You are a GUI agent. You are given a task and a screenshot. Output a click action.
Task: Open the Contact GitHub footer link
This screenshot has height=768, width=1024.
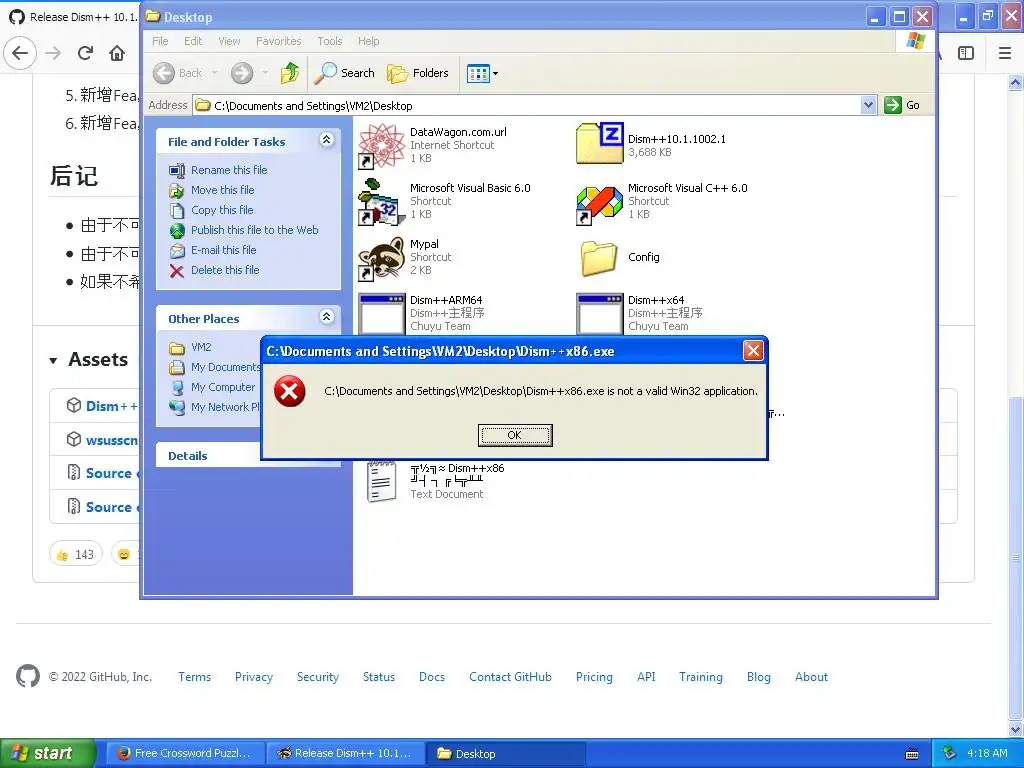click(x=511, y=677)
